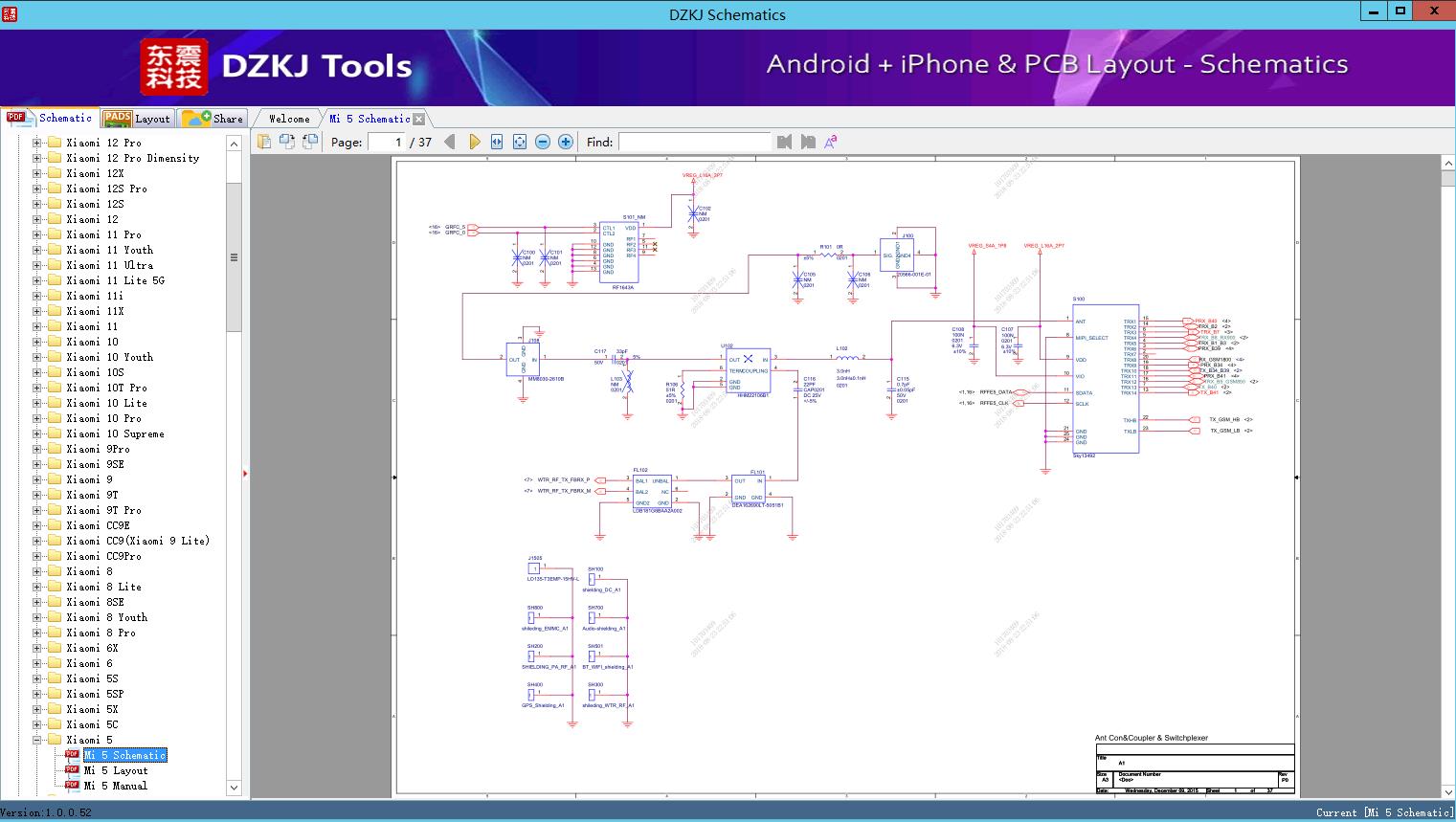1456x822 pixels.
Task: Expand the Xiaomi 8 Lite folder
Action: pyautogui.click(x=37, y=587)
